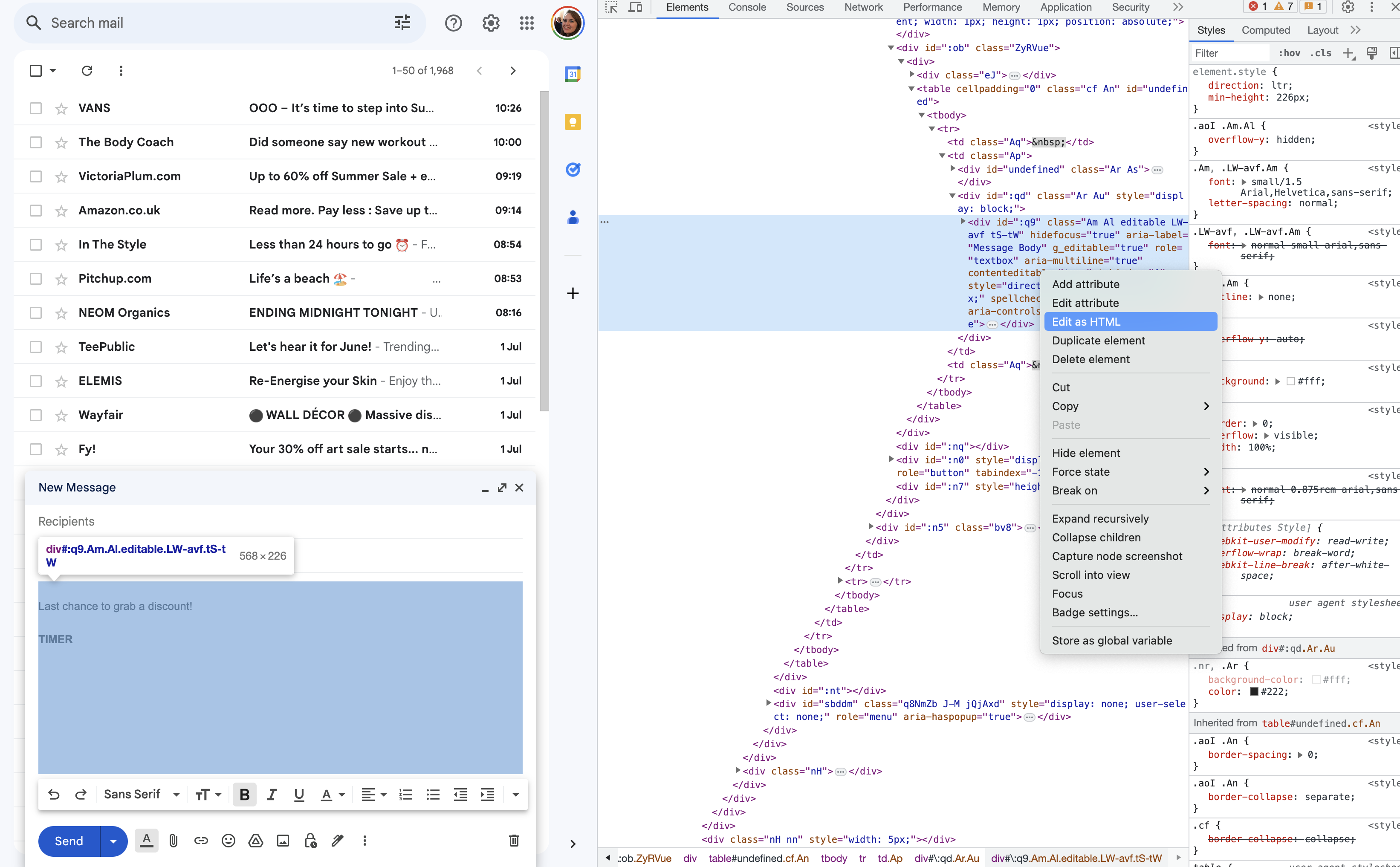Expand the div class="nH" tree node
1400x867 pixels.
coord(738,770)
